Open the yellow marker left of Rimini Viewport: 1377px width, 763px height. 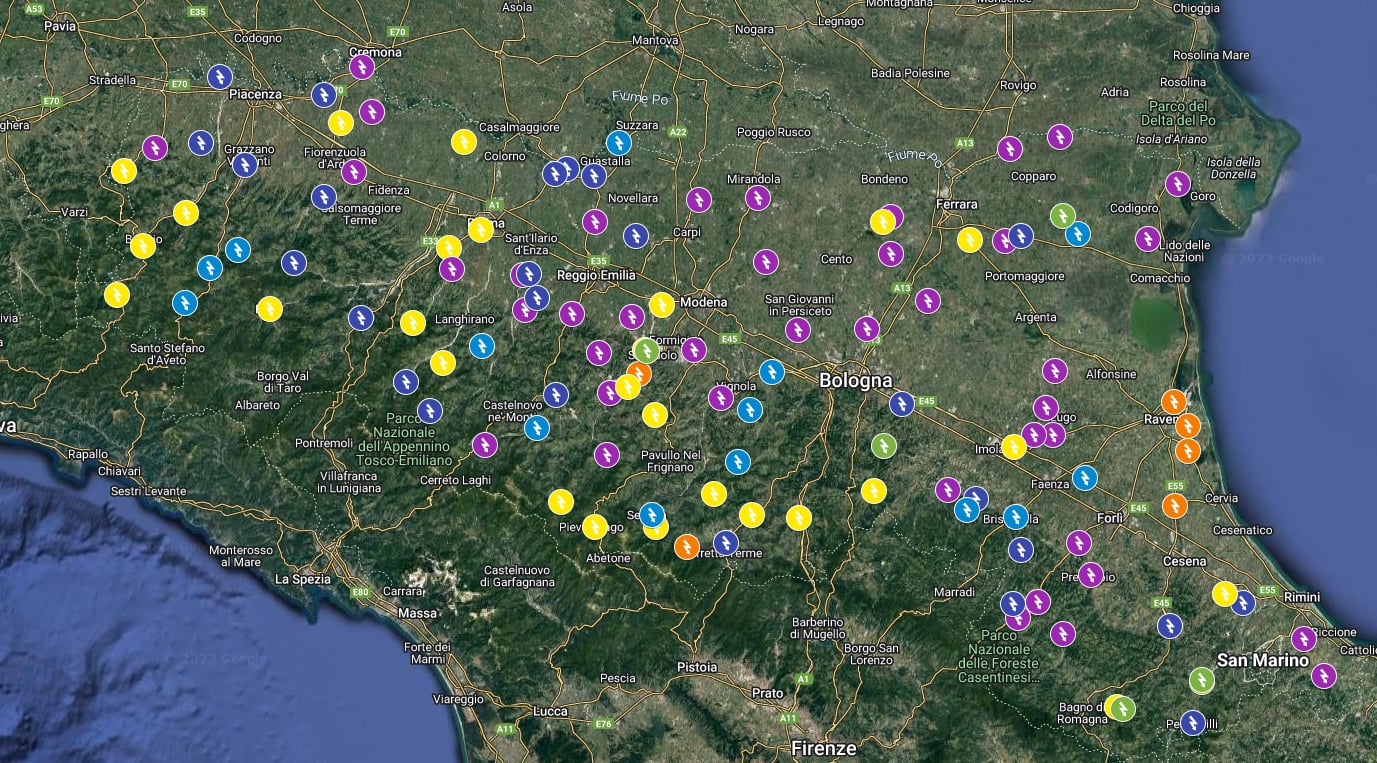pyautogui.click(x=1225, y=594)
